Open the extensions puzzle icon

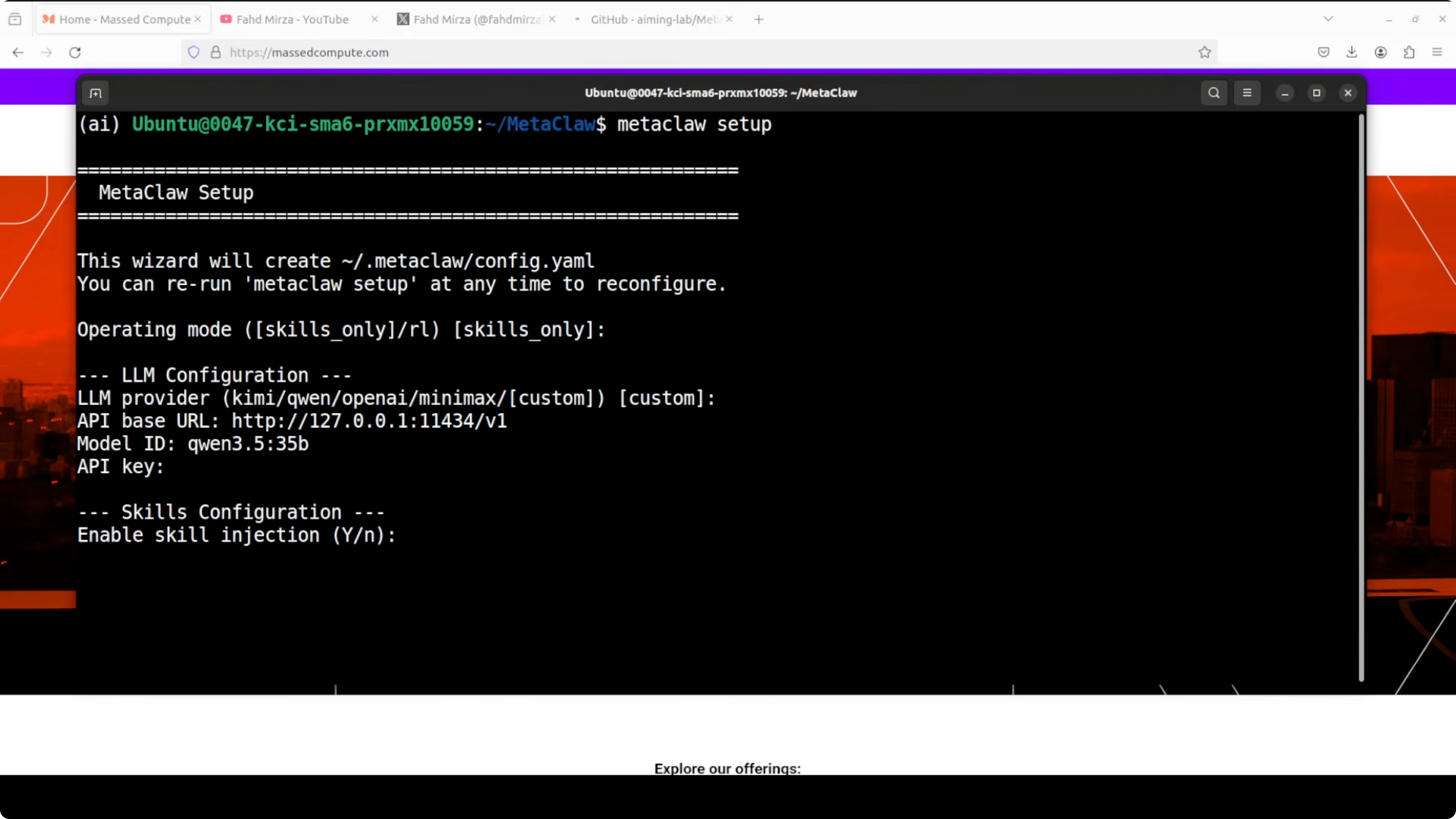[x=1409, y=52]
